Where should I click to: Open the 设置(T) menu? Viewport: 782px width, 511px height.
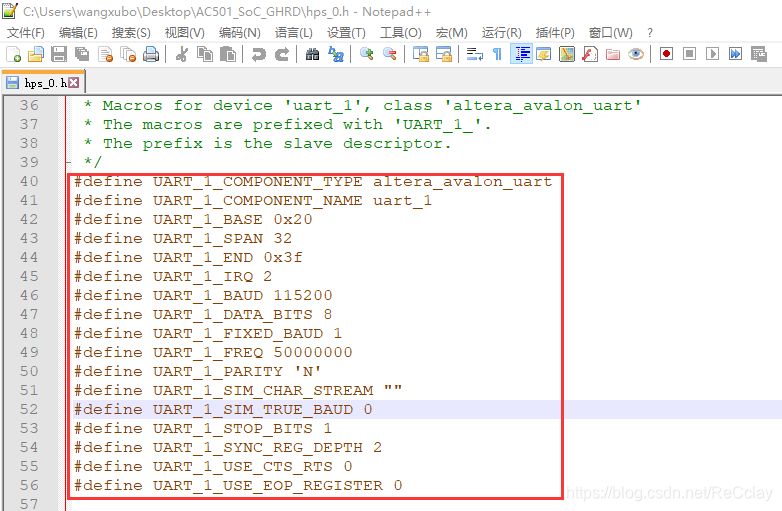pos(346,33)
